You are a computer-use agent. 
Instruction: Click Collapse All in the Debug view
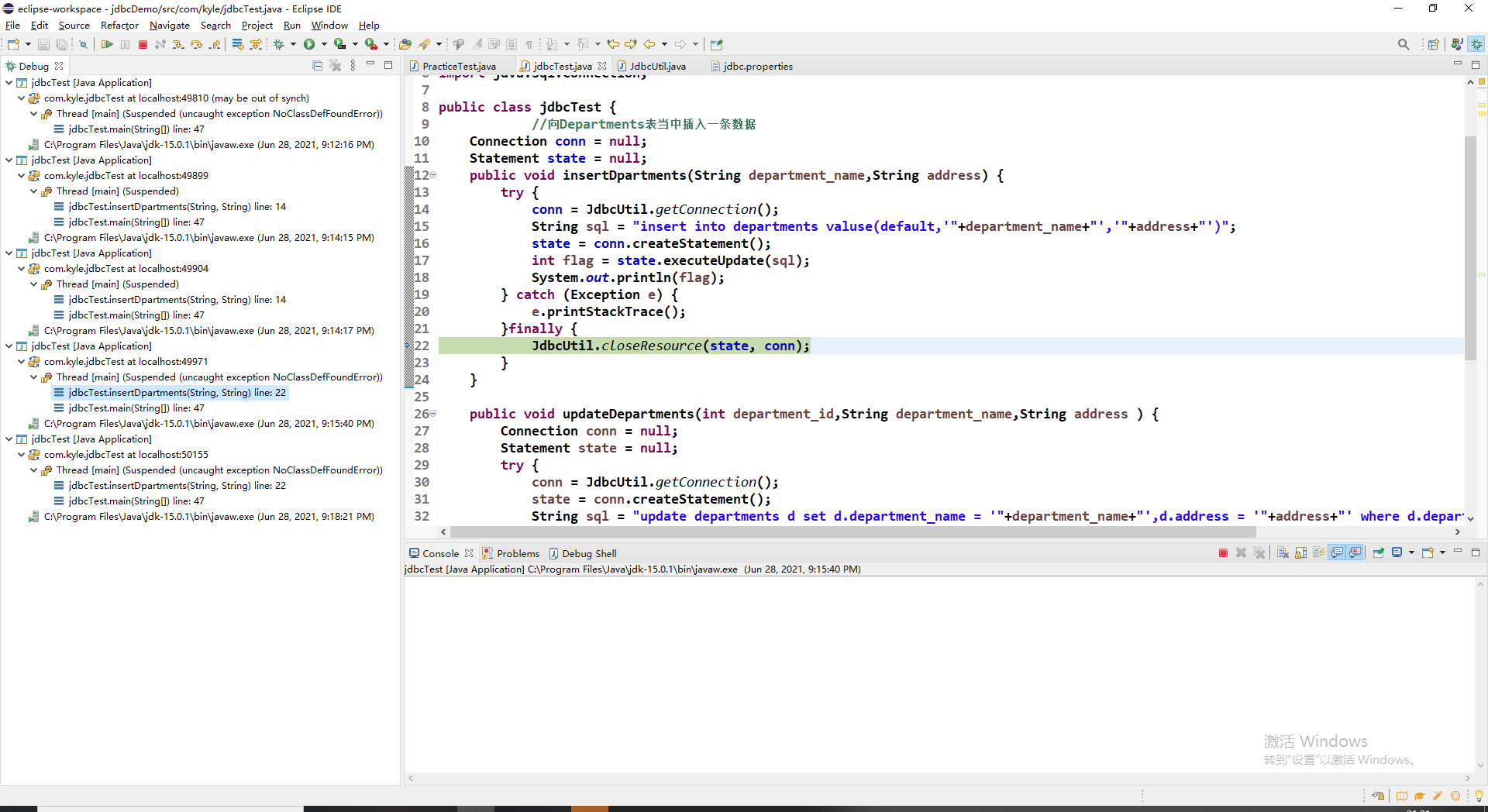[317, 66]
